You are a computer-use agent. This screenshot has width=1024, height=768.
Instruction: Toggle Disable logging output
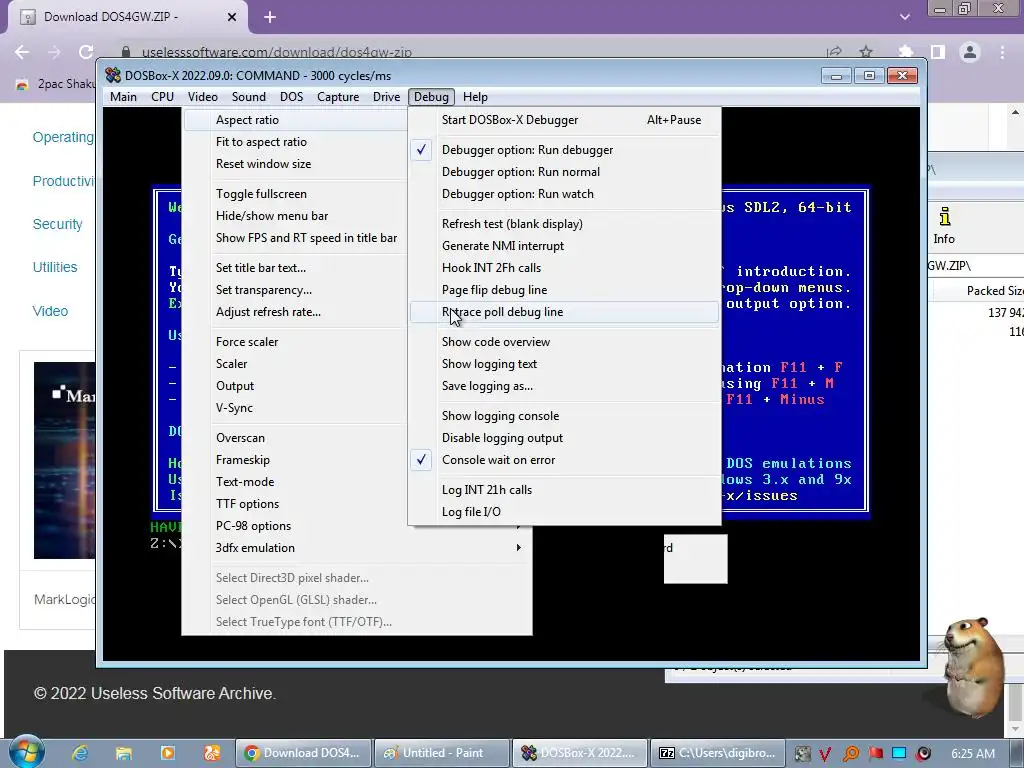565,438
